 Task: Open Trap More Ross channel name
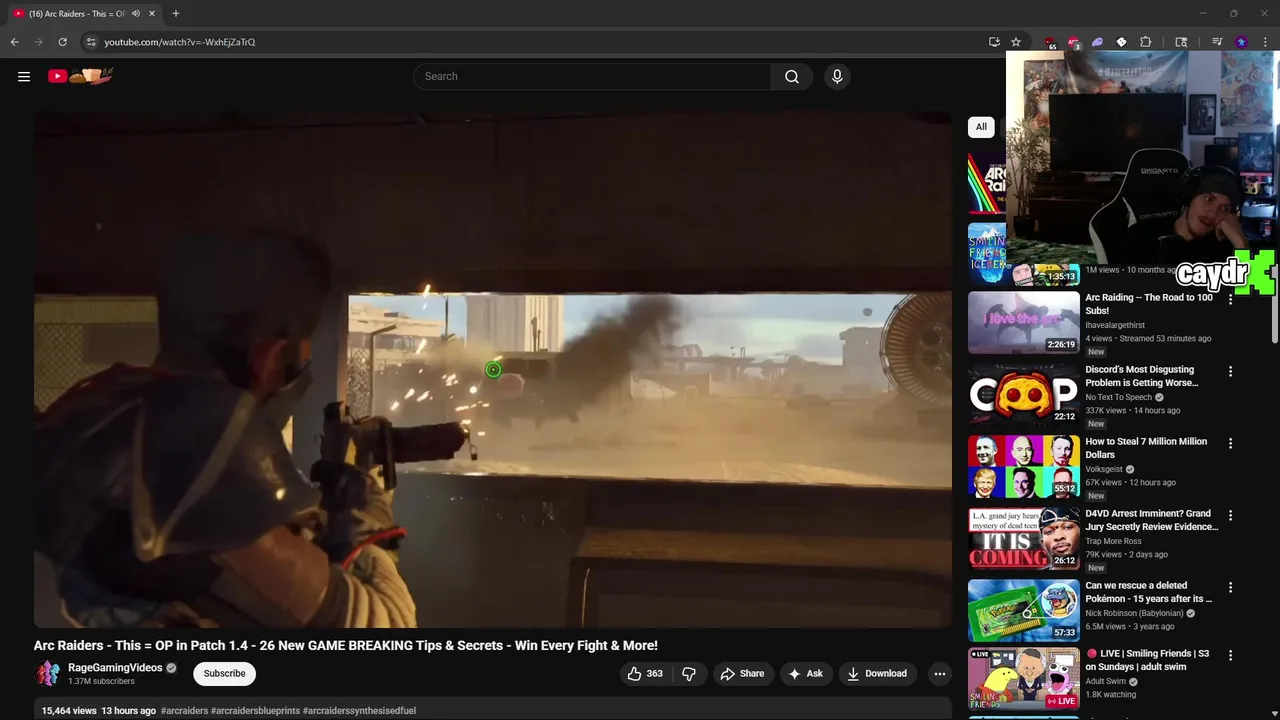tap(1113, 541)
